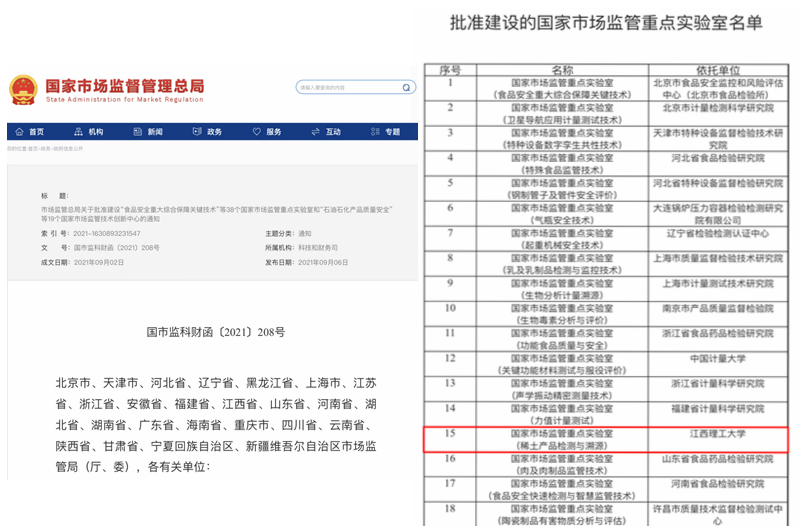
Task: Click the national emblem logo
Action: point(23,90)
